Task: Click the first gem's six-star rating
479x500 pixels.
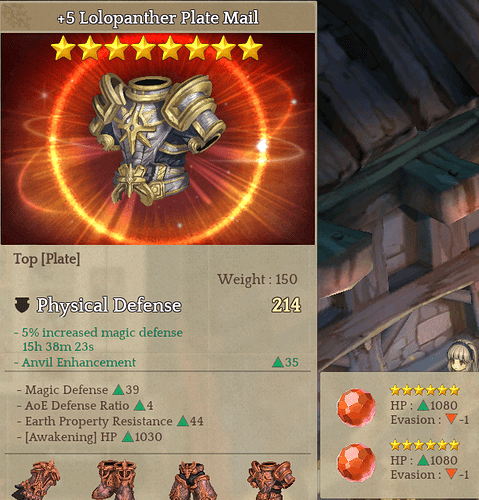Action: [x=425, y=390]
